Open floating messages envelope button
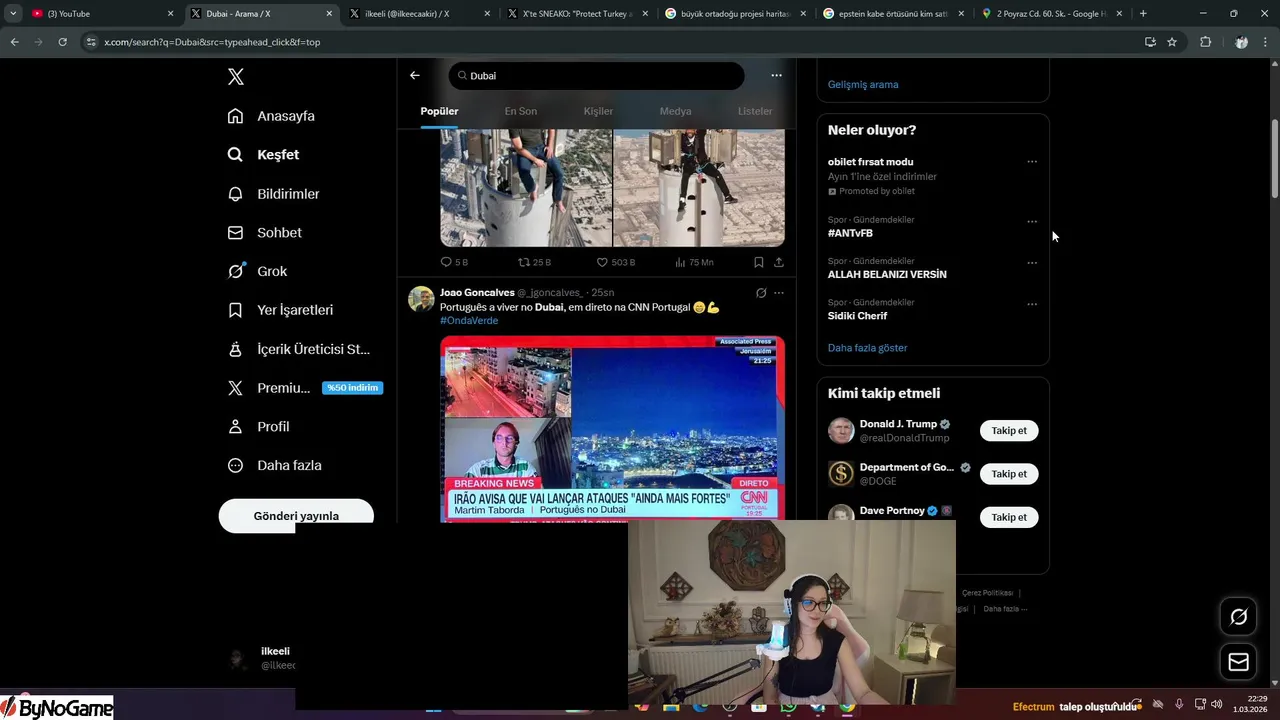This screenshot has height=720, width=1280. click(1238, 662)
